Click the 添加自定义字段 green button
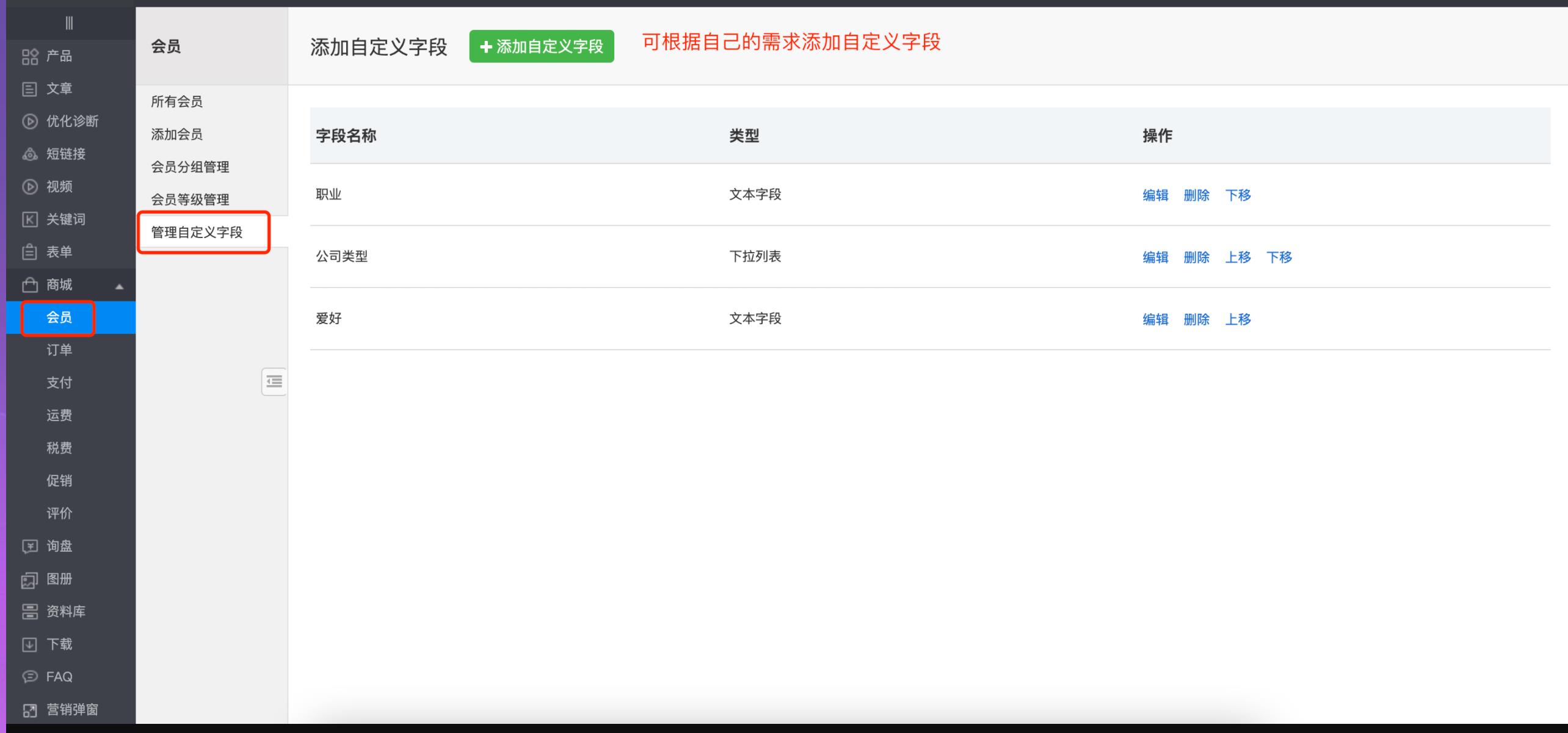Image resolution: width=1568 pixels, height=733 pixels. [x=542, y=47]
